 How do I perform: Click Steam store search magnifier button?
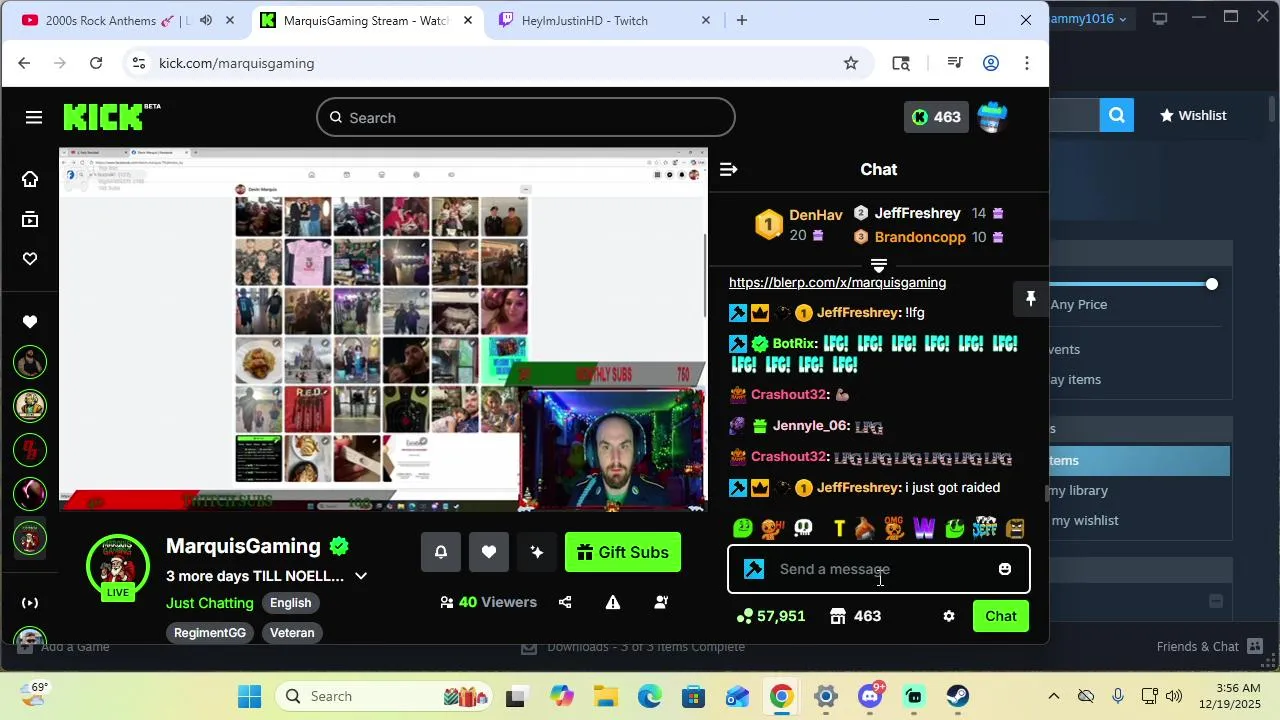click(1117, 115)
